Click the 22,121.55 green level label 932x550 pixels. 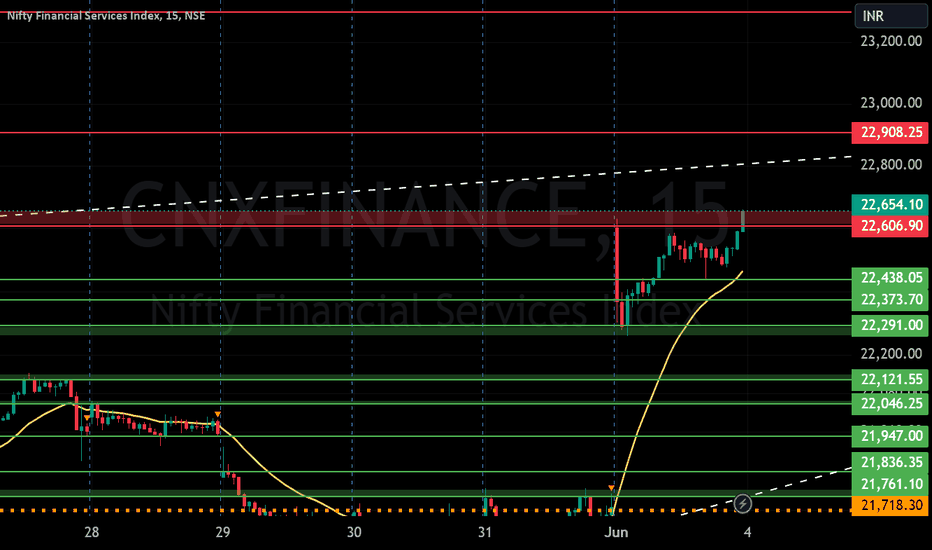(x=890, y=379)
